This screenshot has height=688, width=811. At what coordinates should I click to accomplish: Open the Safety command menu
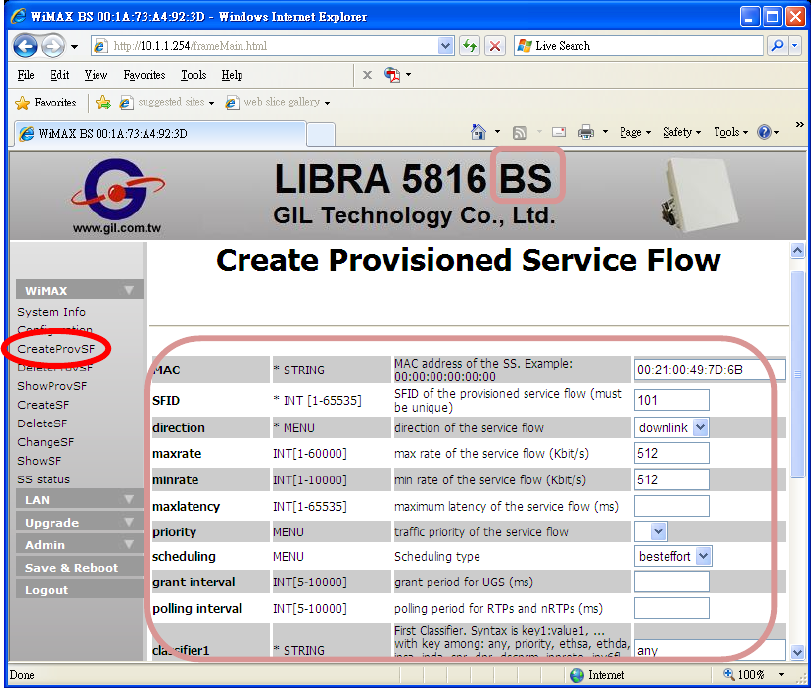click(x=682, y=132)
